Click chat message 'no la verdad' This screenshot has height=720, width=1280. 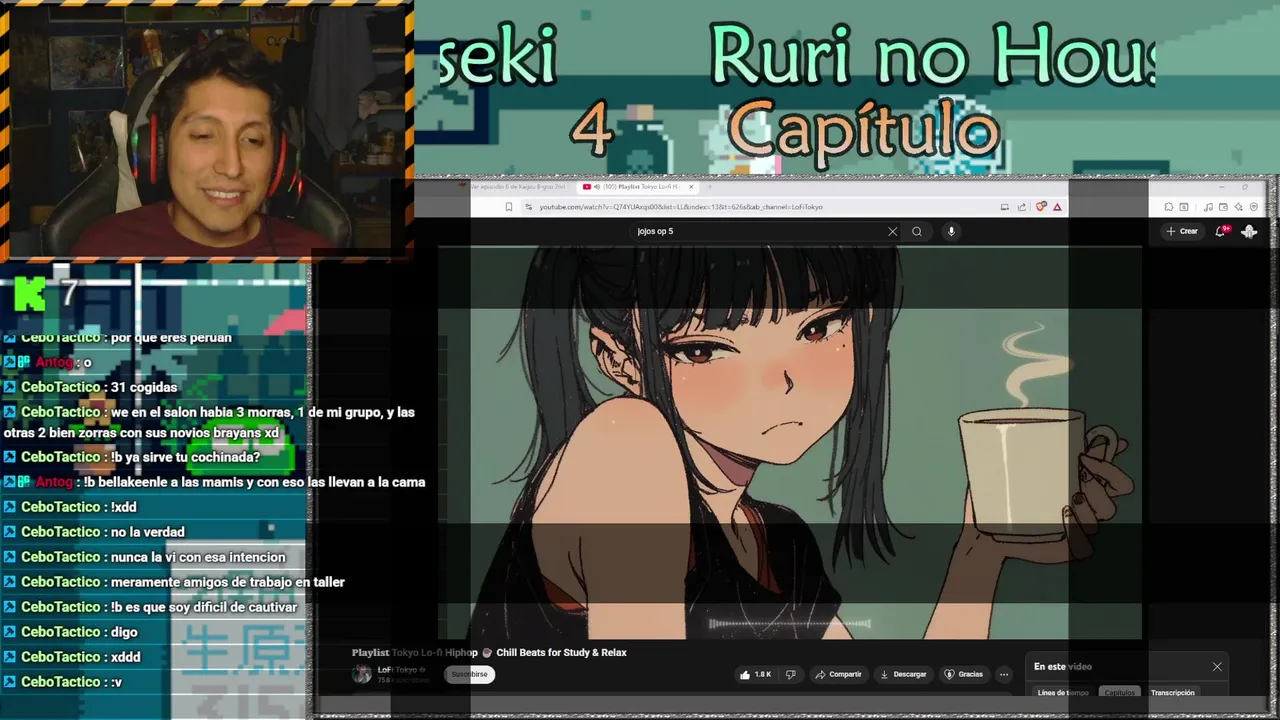tap(148, 532)
